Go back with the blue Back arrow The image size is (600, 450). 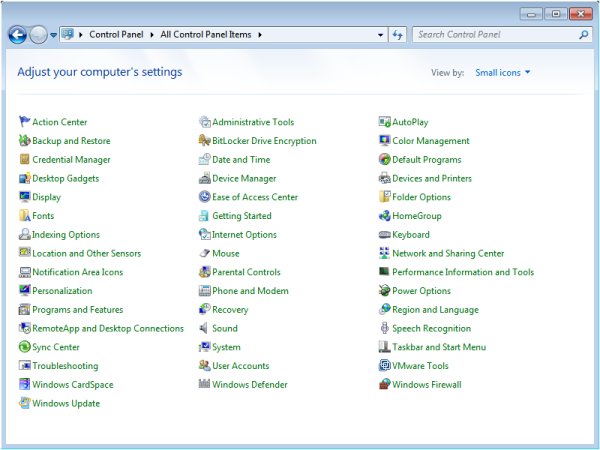click(x=18, y=35)
